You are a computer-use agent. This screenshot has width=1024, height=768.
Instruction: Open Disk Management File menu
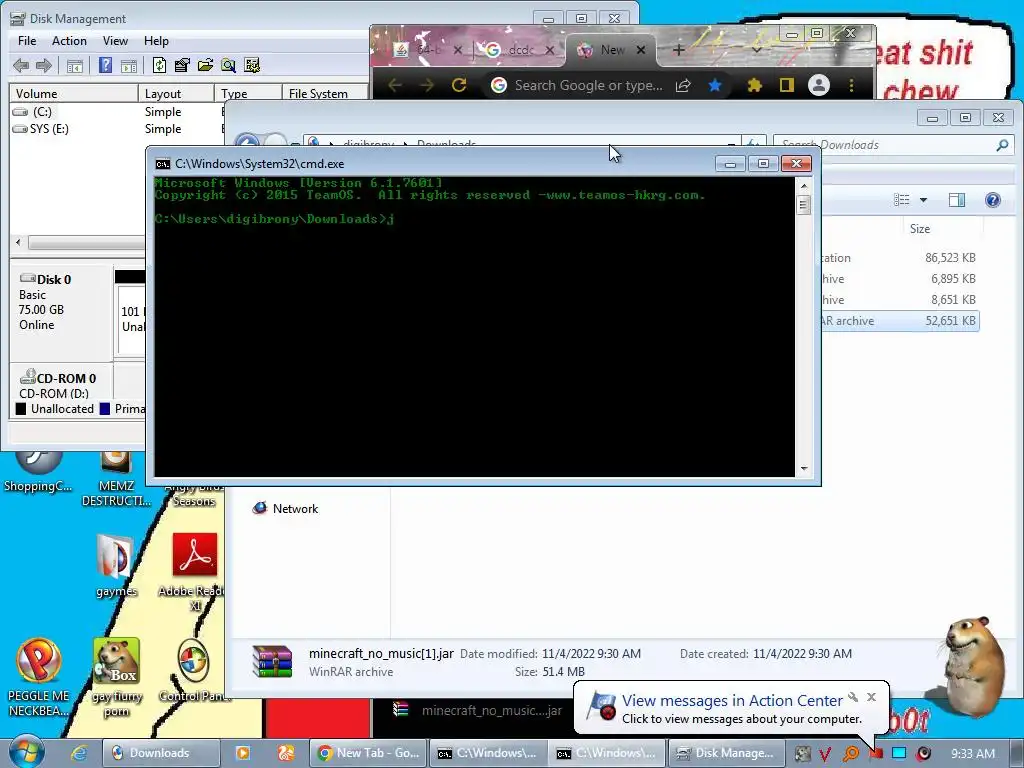click(27, 40)
